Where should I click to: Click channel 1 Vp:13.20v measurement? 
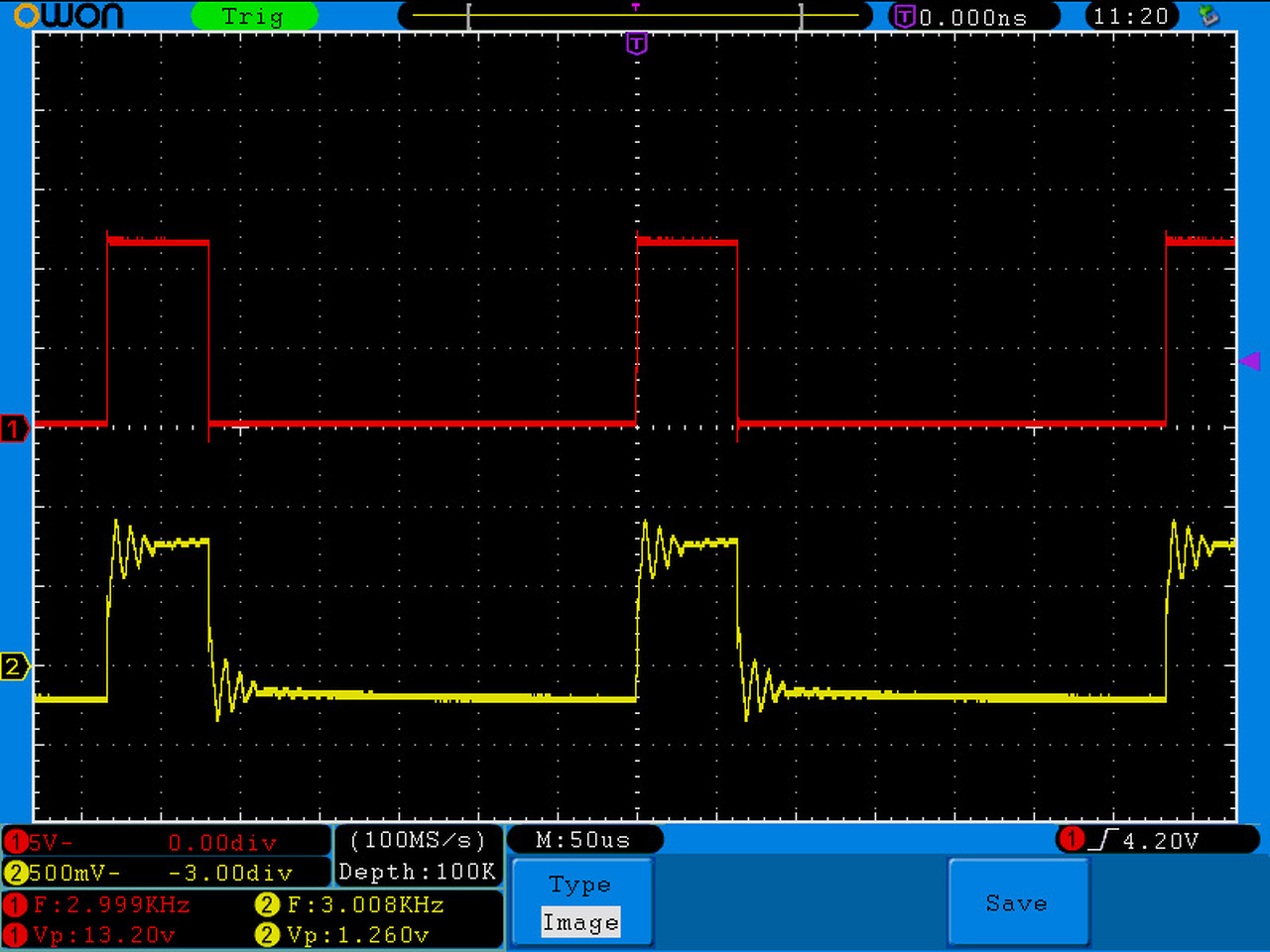[103, 934]
